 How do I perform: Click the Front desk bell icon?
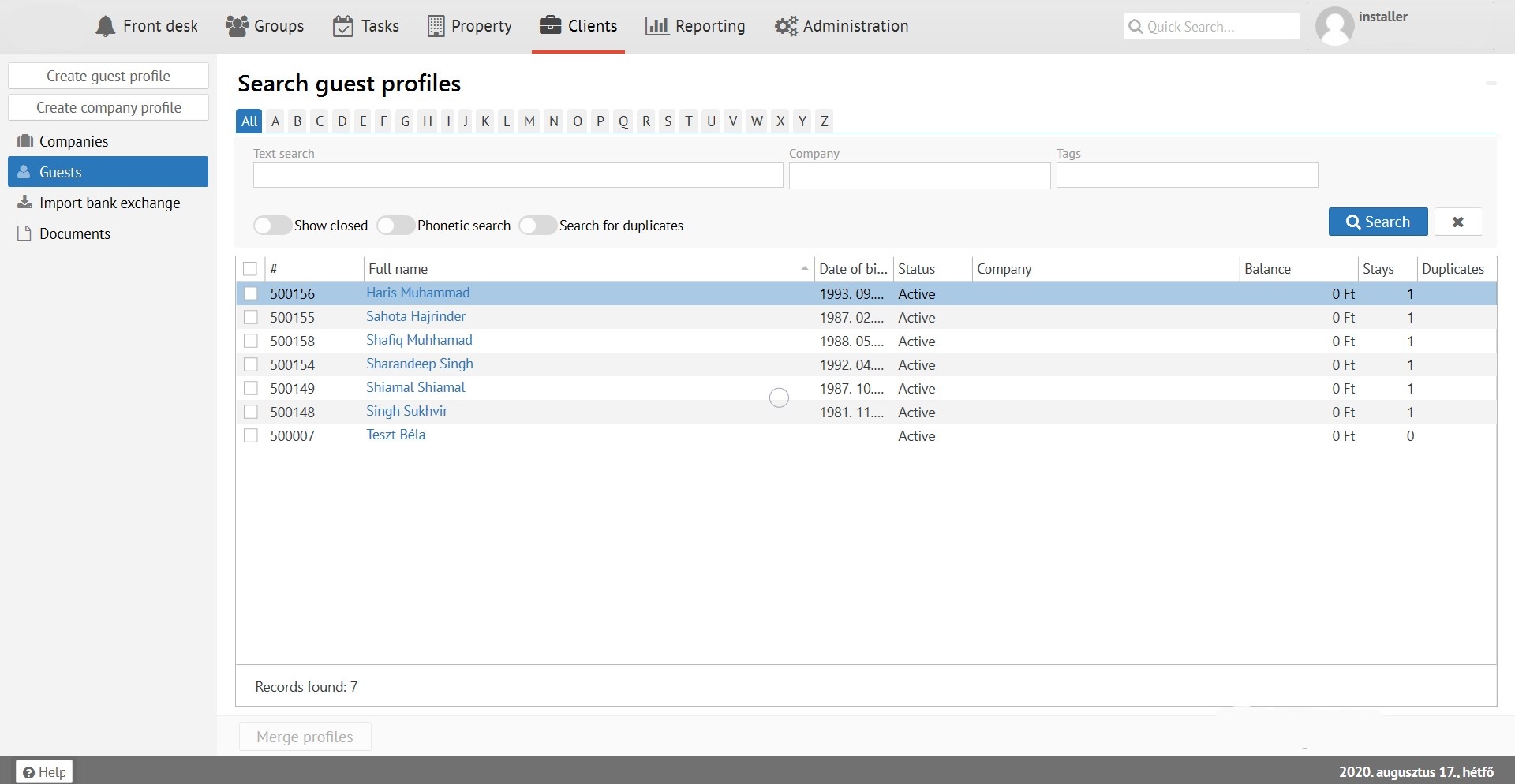click(x=105, y=27)
